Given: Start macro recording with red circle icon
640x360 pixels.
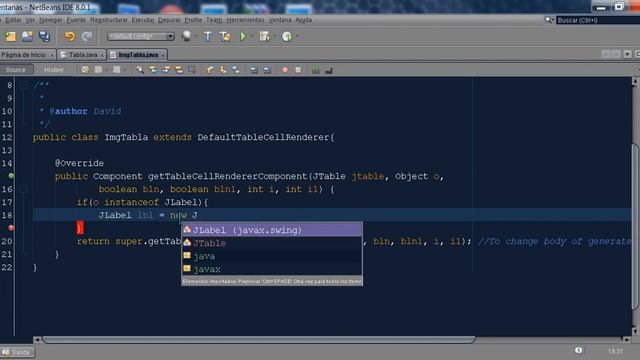Looking at the screenshot, I should point(285,70).
